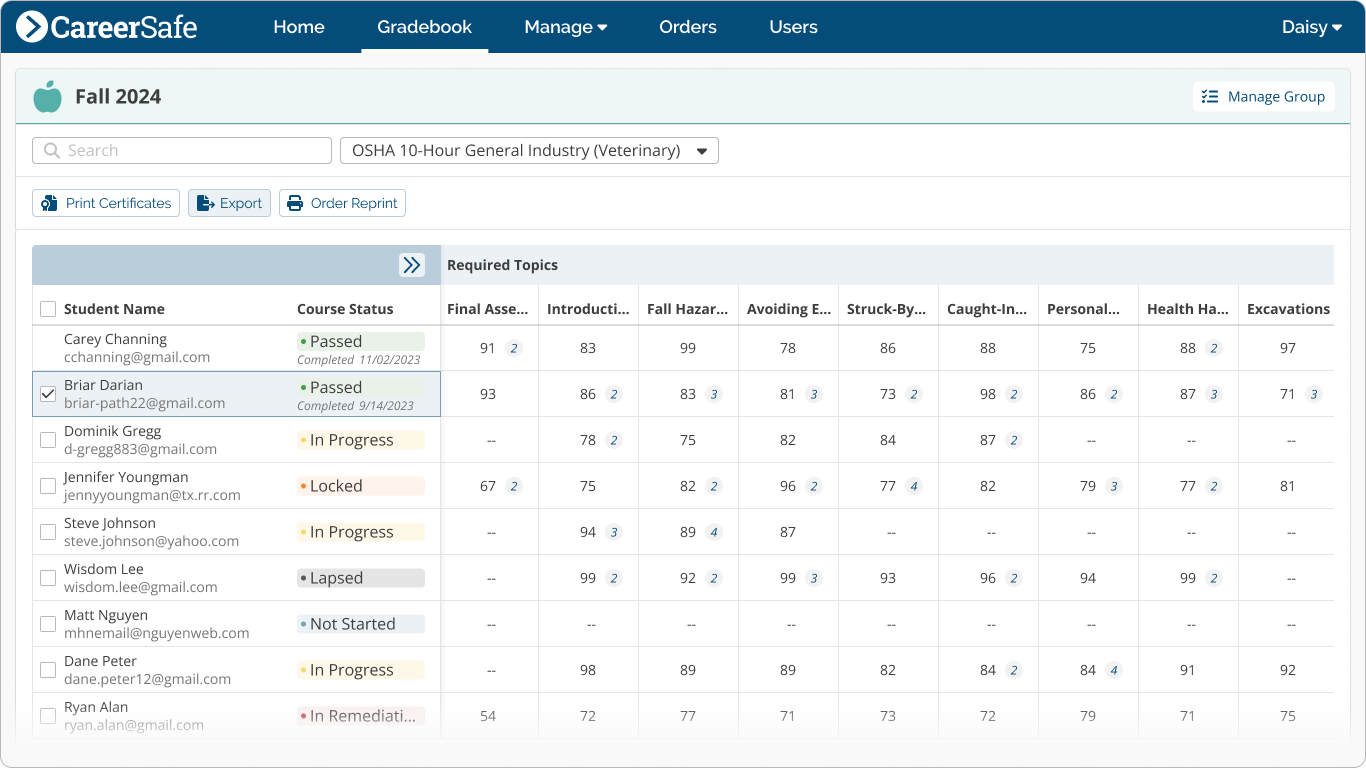The height and width of the screenshot is (768, 1366).
Task: Click the Manage Group button
Action: point(1263,96)
